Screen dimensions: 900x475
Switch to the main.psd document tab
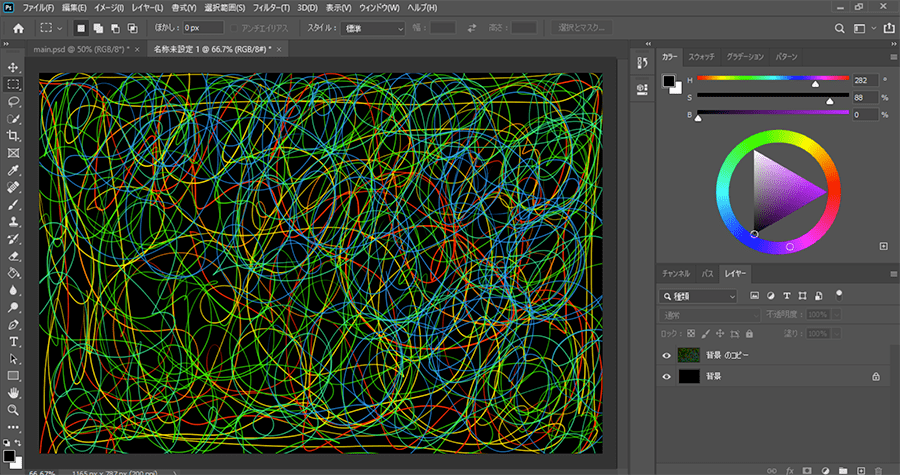pyautogui.click(x=84, y=48)
